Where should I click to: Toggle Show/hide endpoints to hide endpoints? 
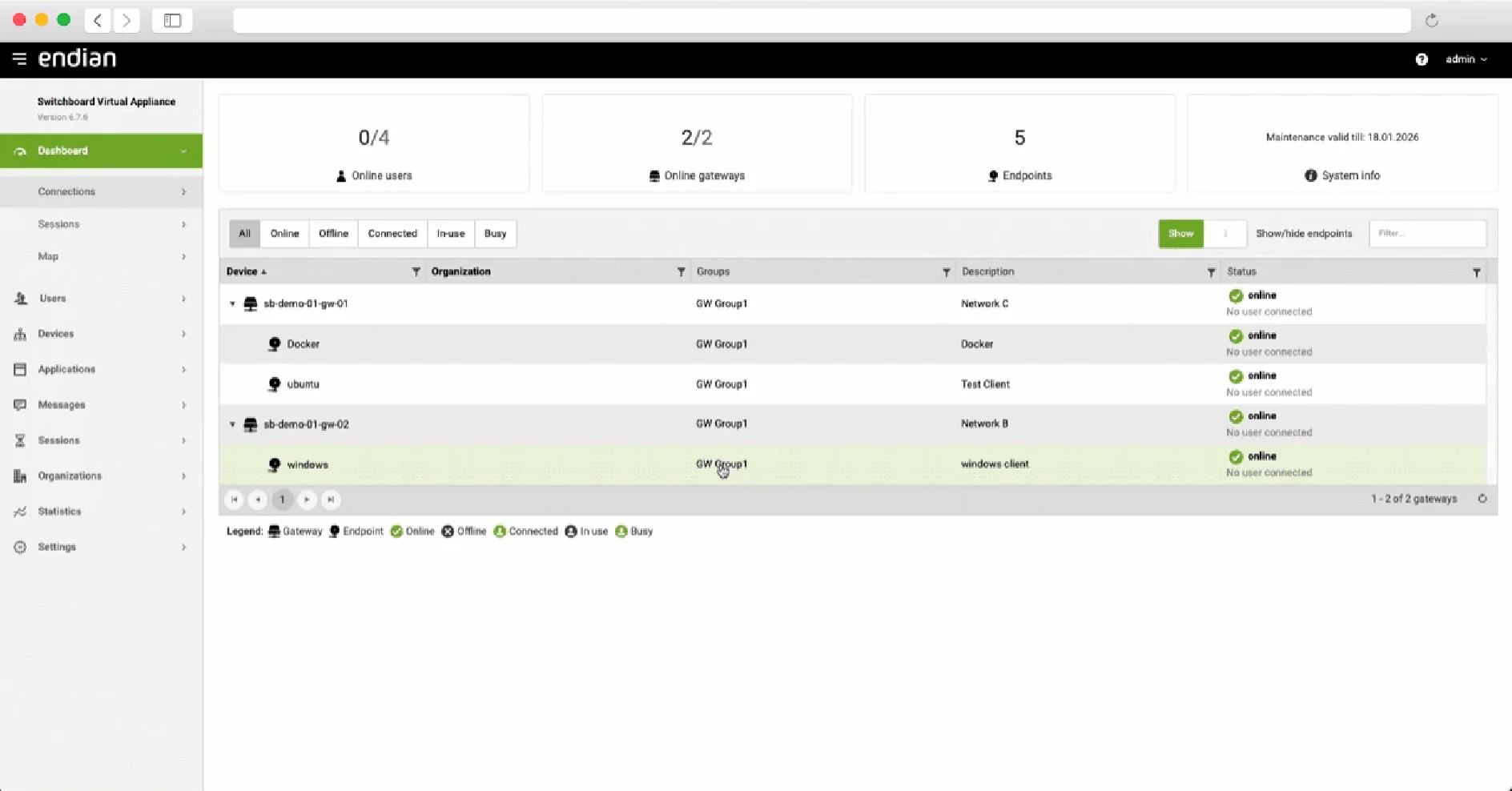coord(1225,233)
